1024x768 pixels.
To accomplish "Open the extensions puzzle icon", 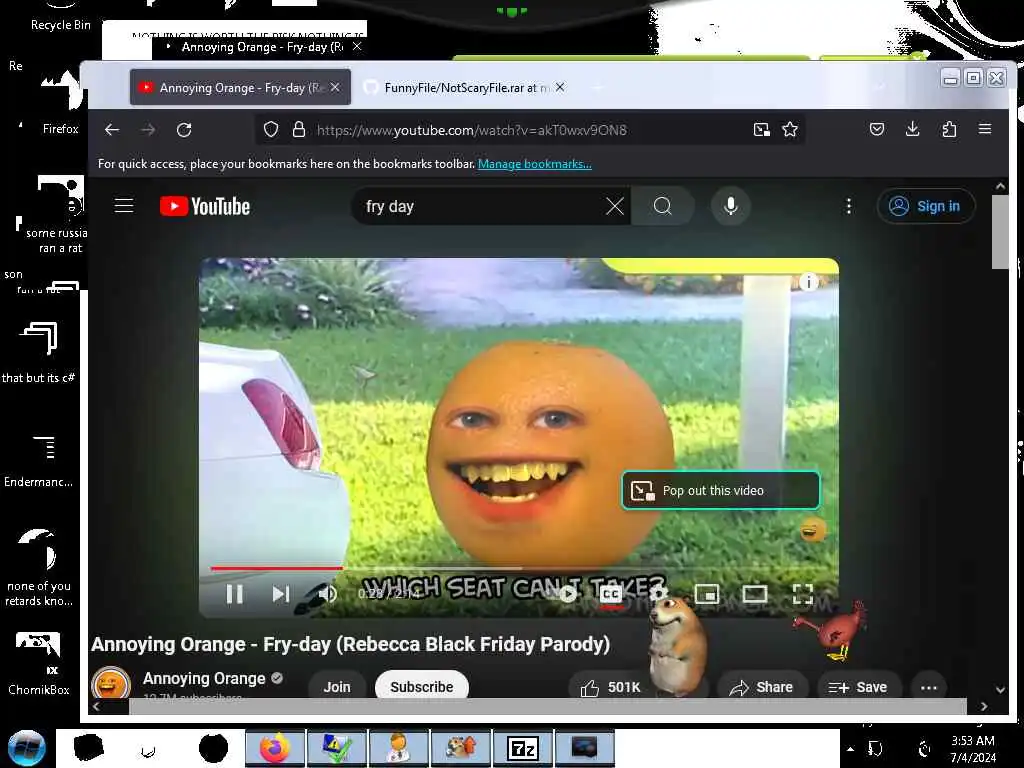I will (x=949, y=129).
